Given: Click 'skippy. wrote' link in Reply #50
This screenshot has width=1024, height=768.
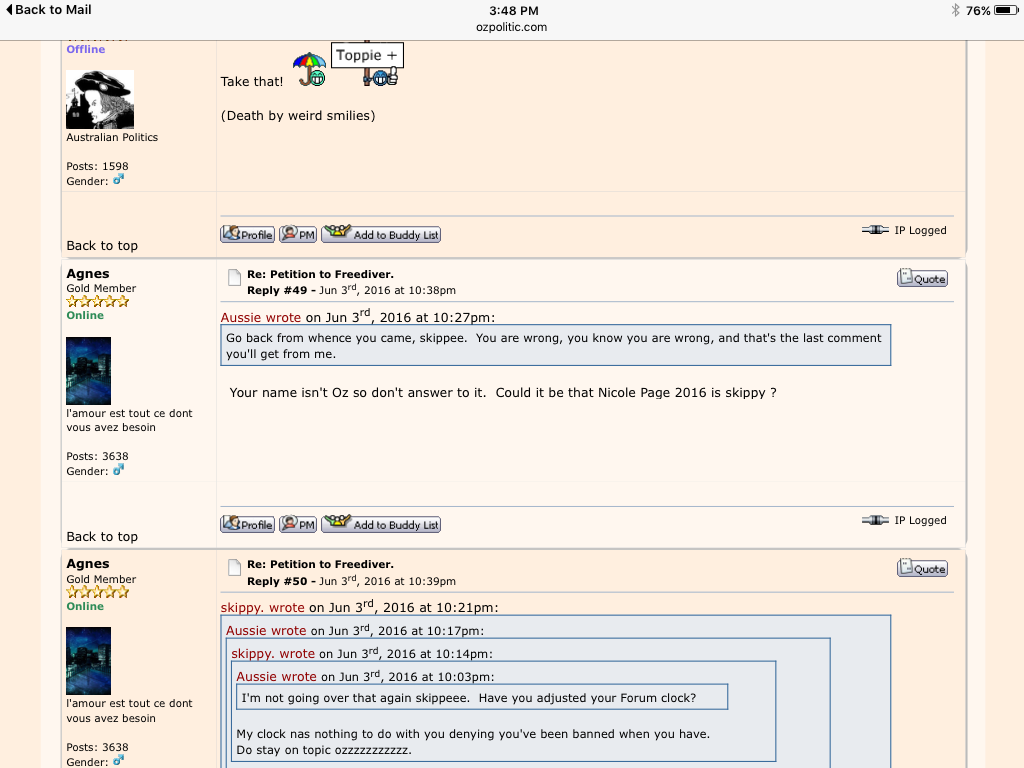Looking at the screenshot, I should point(262,607).
